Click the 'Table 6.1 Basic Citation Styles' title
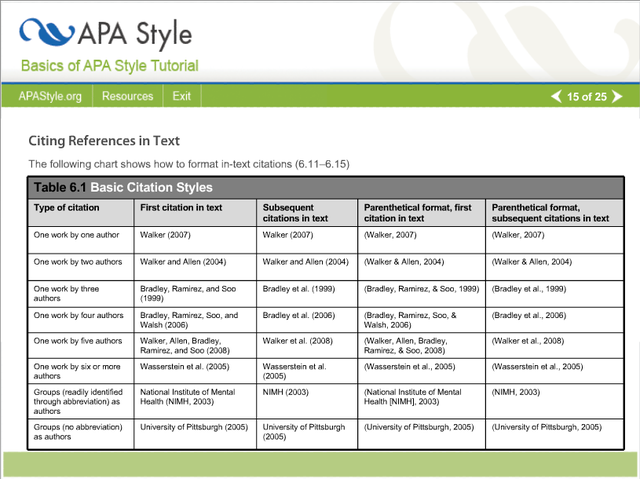 coord(123,187)
